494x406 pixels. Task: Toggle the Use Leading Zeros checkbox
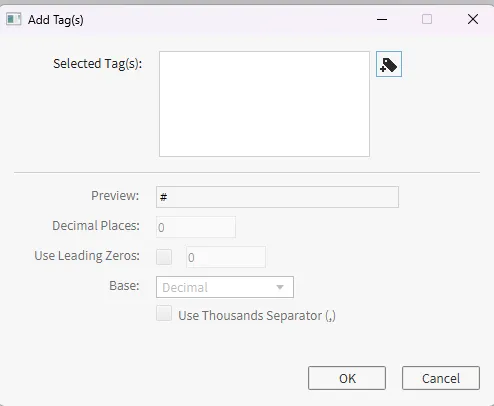pyautogui.click(x=164, y=257)
